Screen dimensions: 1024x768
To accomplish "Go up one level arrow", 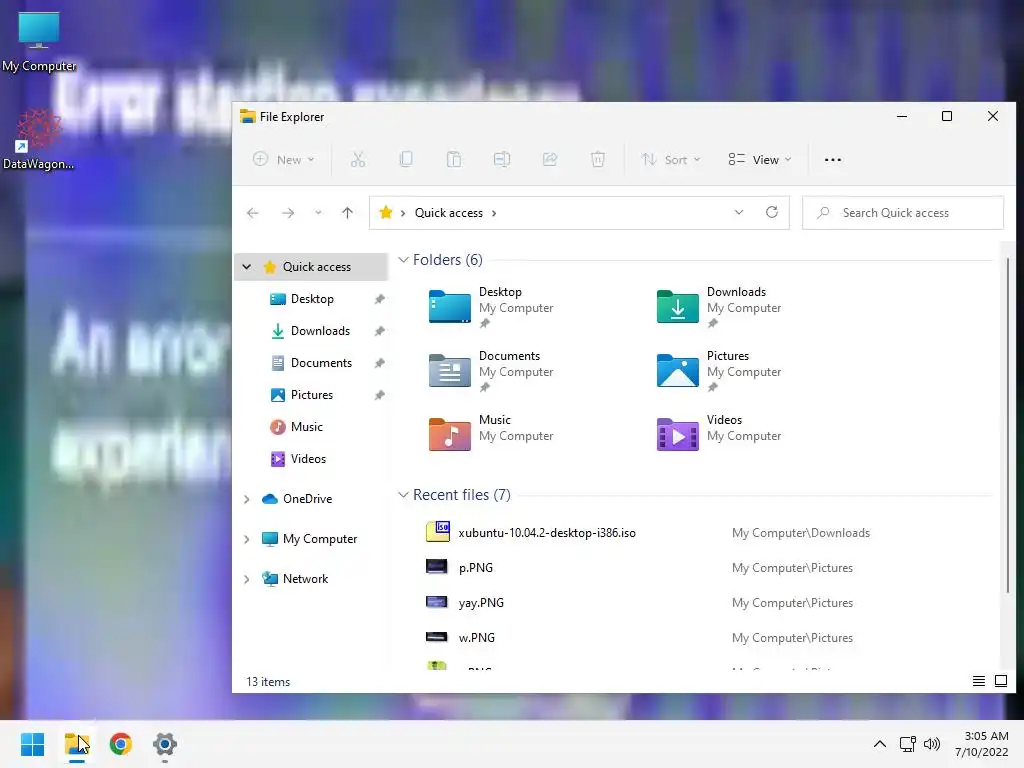I will pos(347,213).
